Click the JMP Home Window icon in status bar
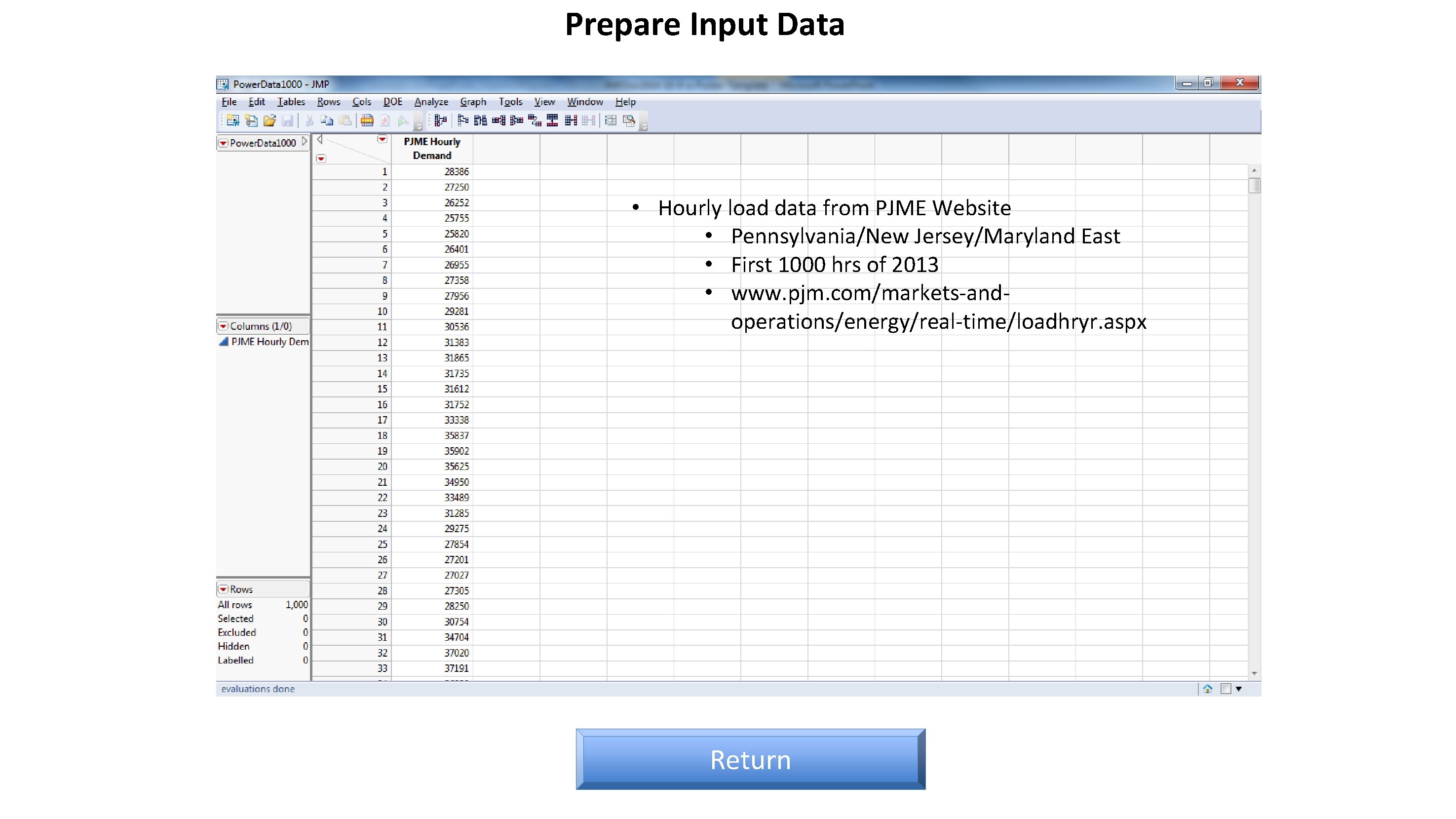 (1208, 689)
